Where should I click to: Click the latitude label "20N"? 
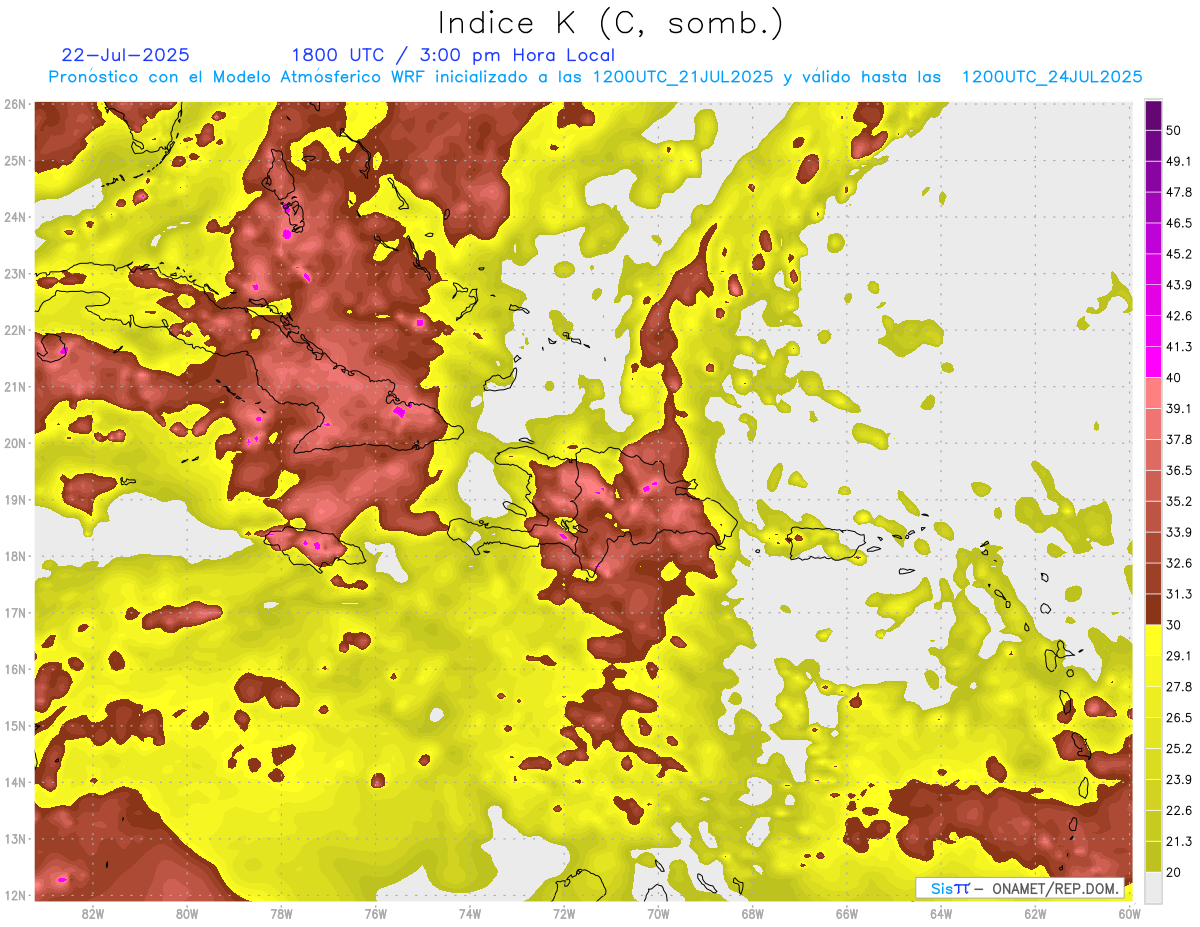point(15,443)
